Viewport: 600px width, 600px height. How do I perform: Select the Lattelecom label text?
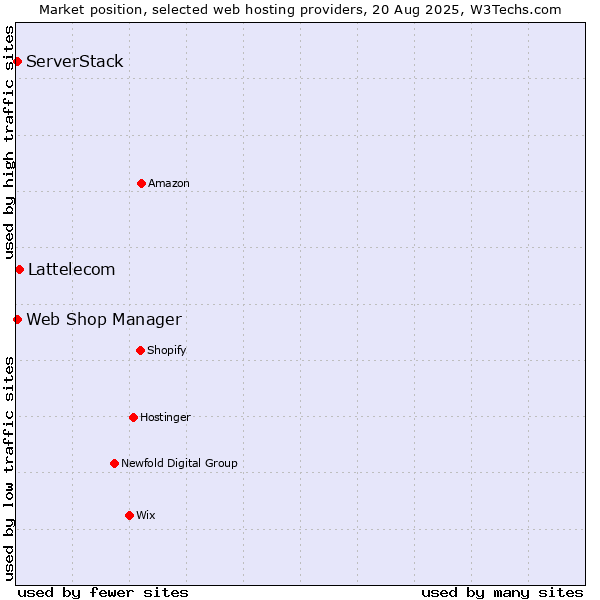[x=72, y=269]
